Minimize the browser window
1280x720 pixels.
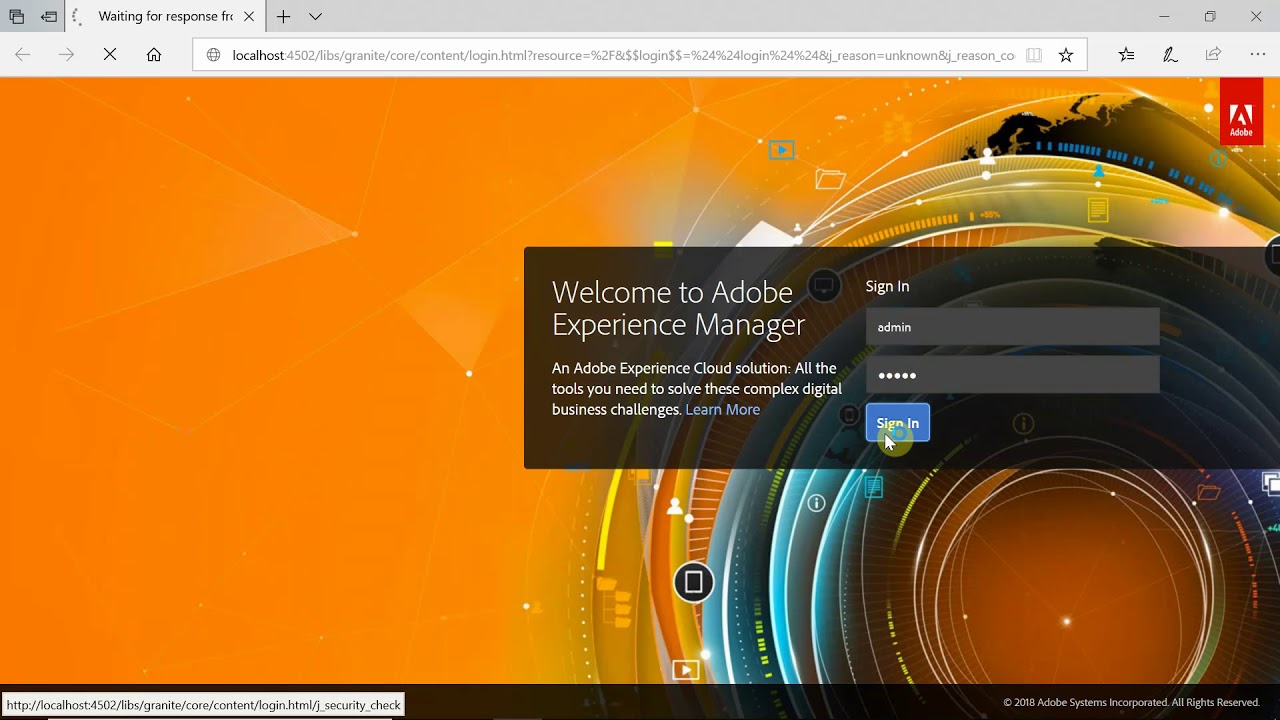(x=1164, y=17)
